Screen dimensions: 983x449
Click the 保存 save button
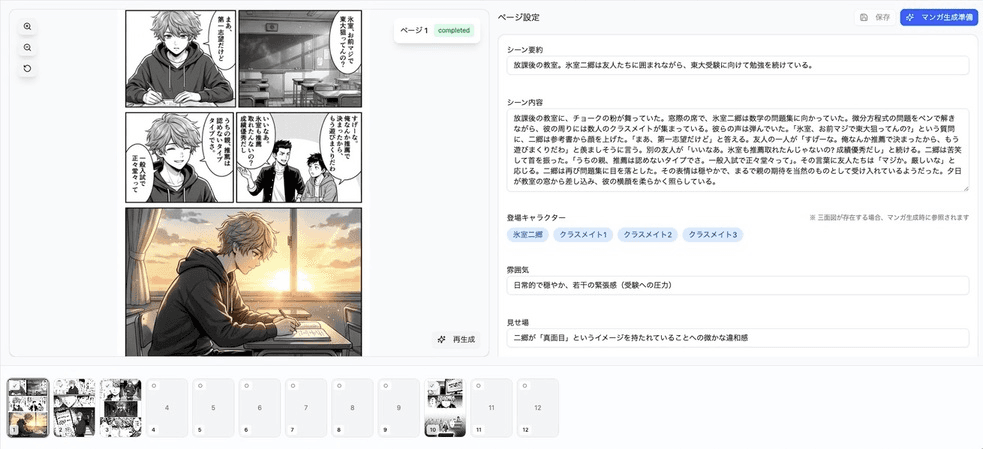coord(875,18)
